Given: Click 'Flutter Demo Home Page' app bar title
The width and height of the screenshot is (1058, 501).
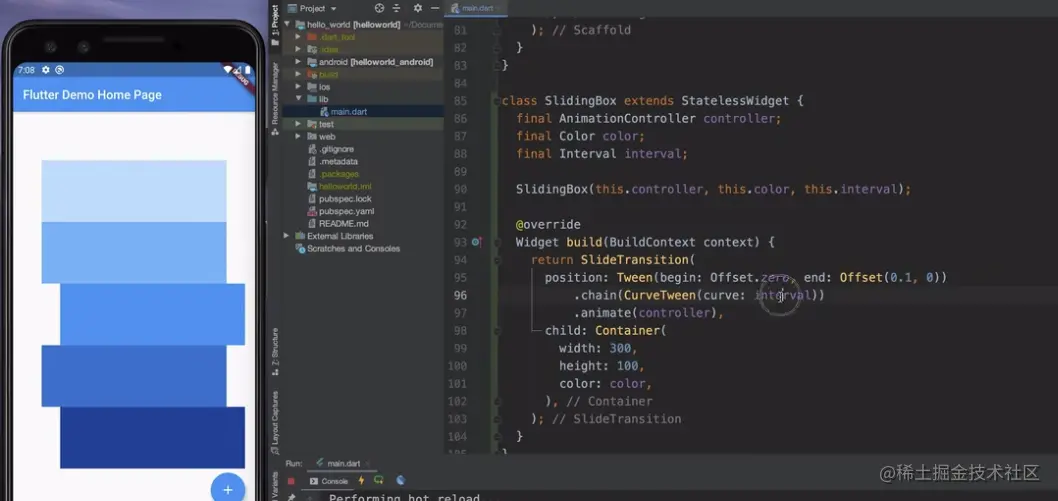Looking at the screenshot, I should coord(92,94).
